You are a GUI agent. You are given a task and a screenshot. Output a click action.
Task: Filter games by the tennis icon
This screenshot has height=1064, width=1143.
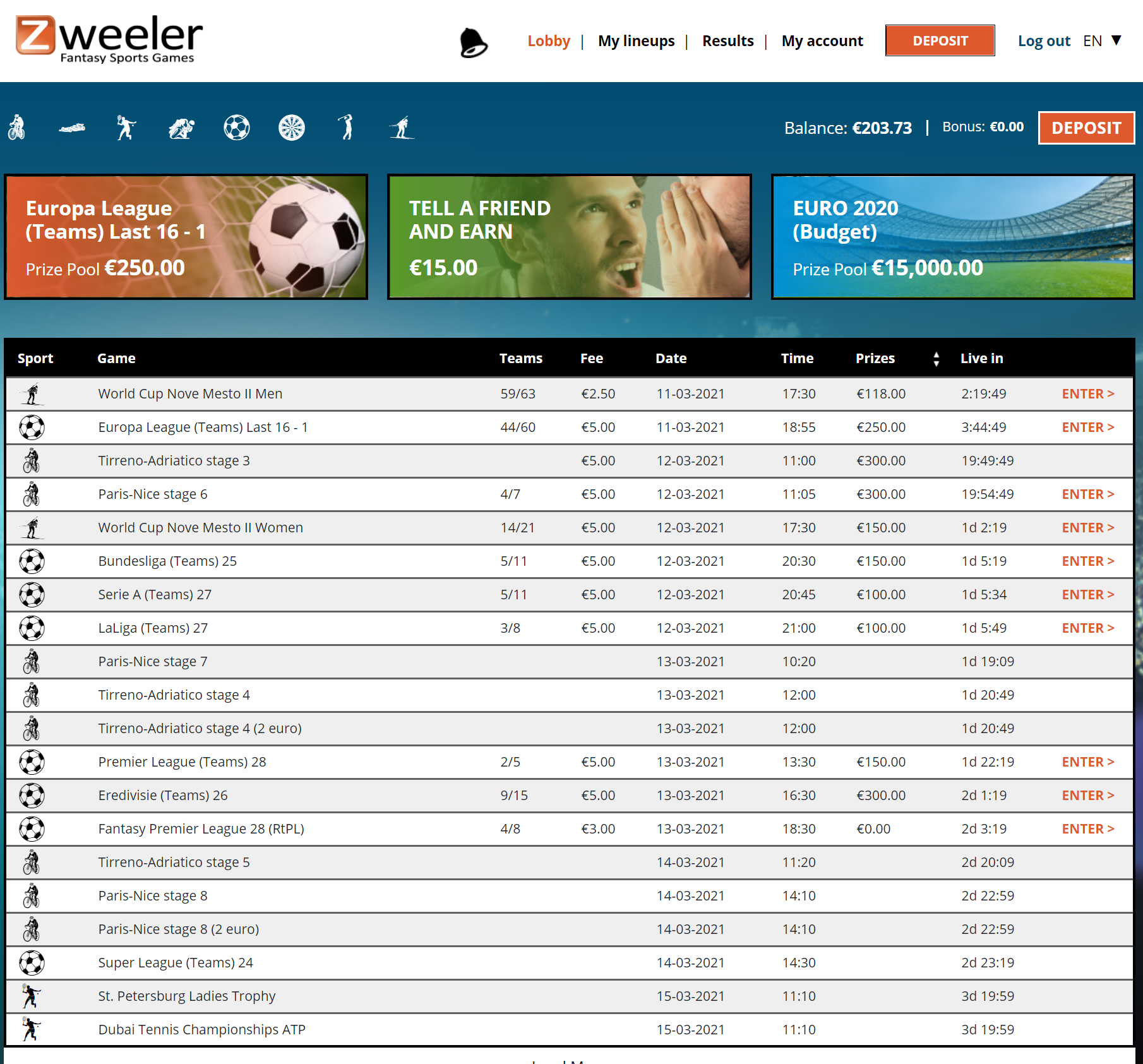click(126, 127)
